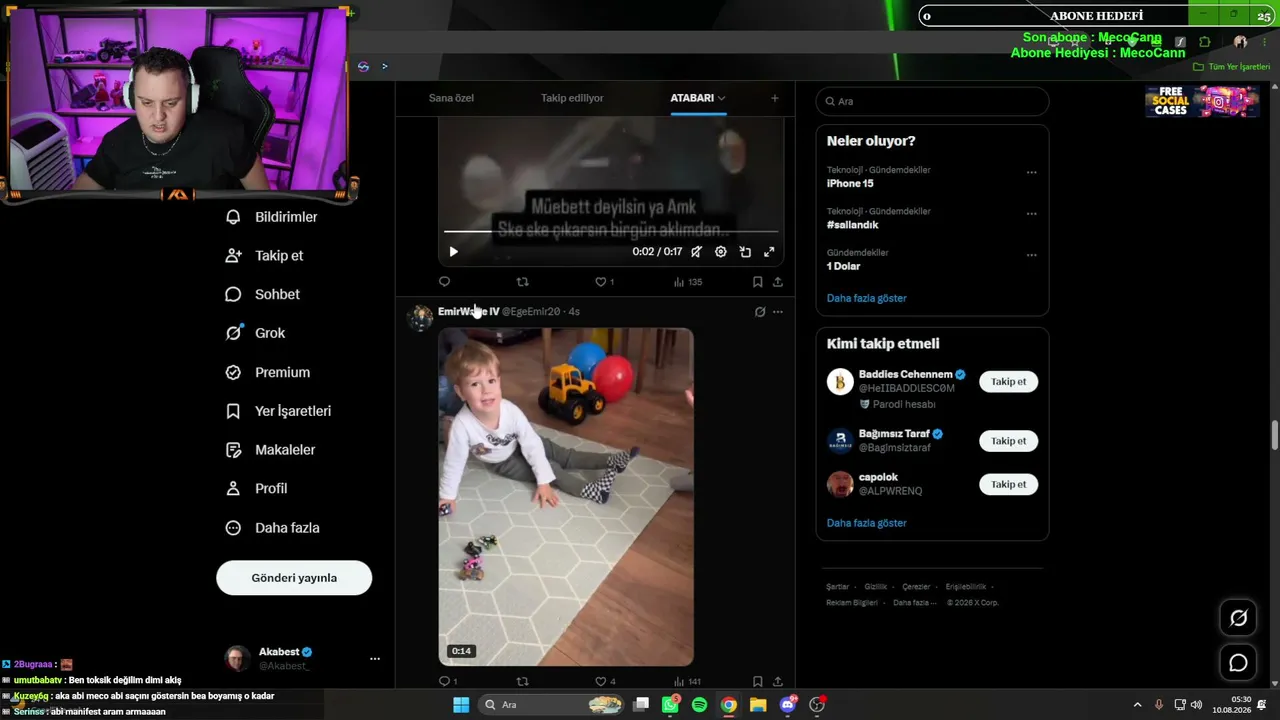Click the Gönderi yayınla button
Image resolution: width=1280 pixels, height=720 pixels.
(294, 578)
